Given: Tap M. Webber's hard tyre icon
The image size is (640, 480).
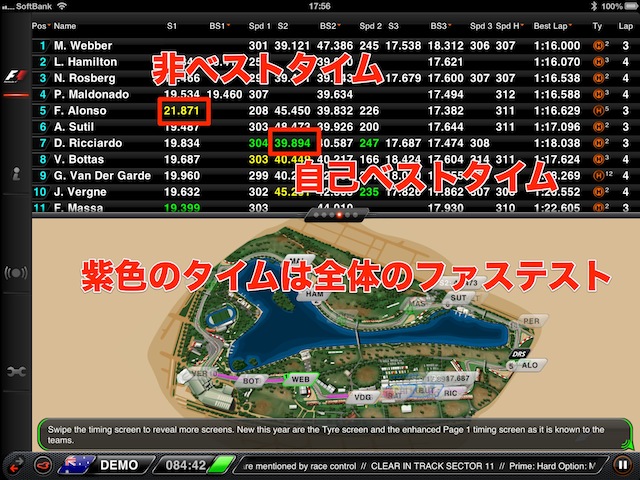Looking at the screenshot, I should coord(598,45).
